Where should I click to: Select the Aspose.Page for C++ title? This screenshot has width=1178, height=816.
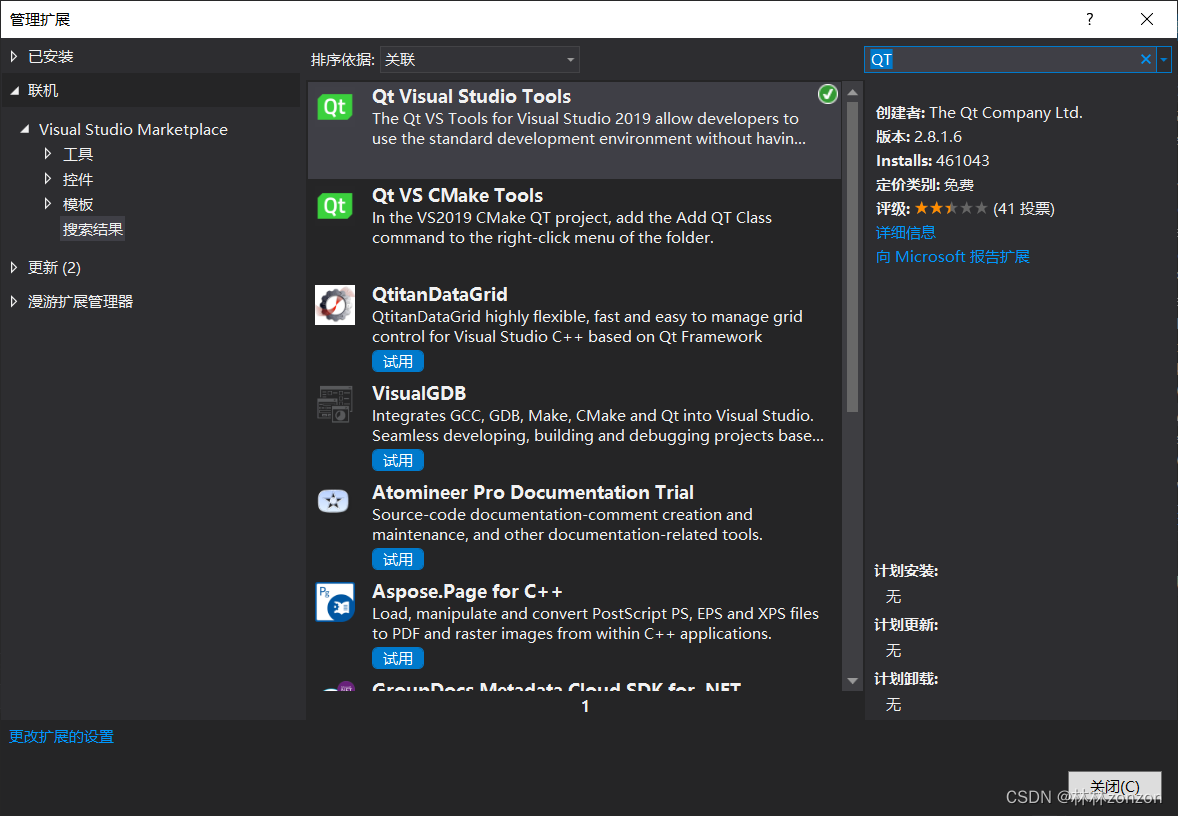(x=467, y=591)
